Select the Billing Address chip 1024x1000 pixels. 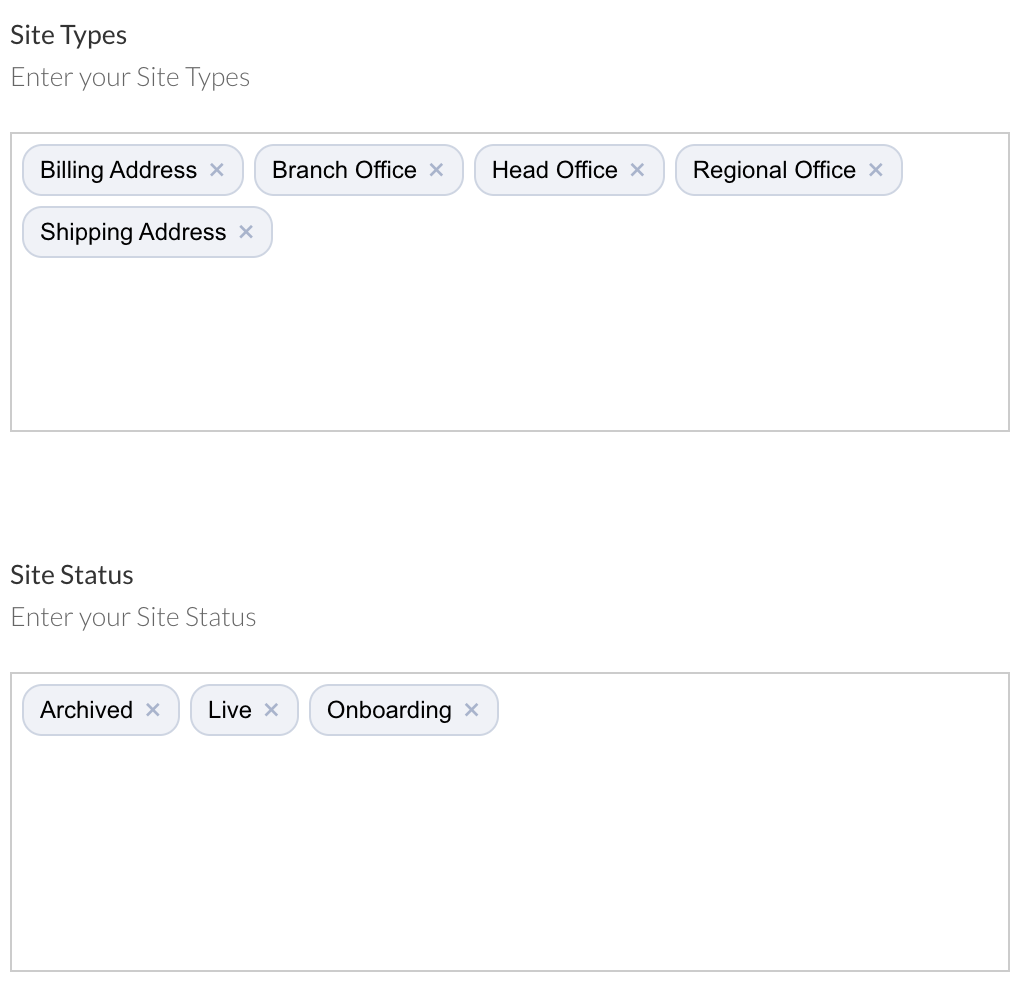tap(118, 170)
